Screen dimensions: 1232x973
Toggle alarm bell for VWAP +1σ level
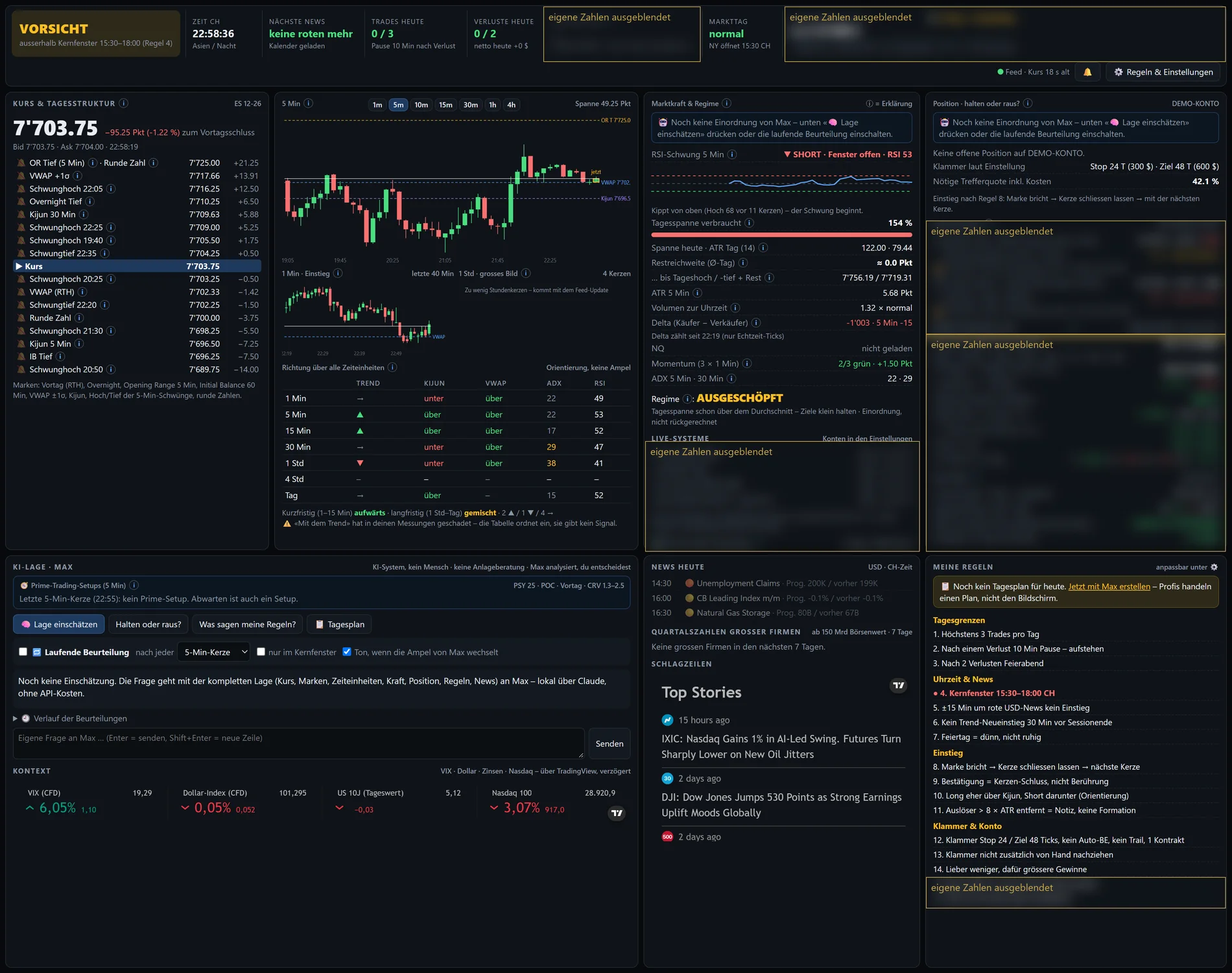click(21, 176)
